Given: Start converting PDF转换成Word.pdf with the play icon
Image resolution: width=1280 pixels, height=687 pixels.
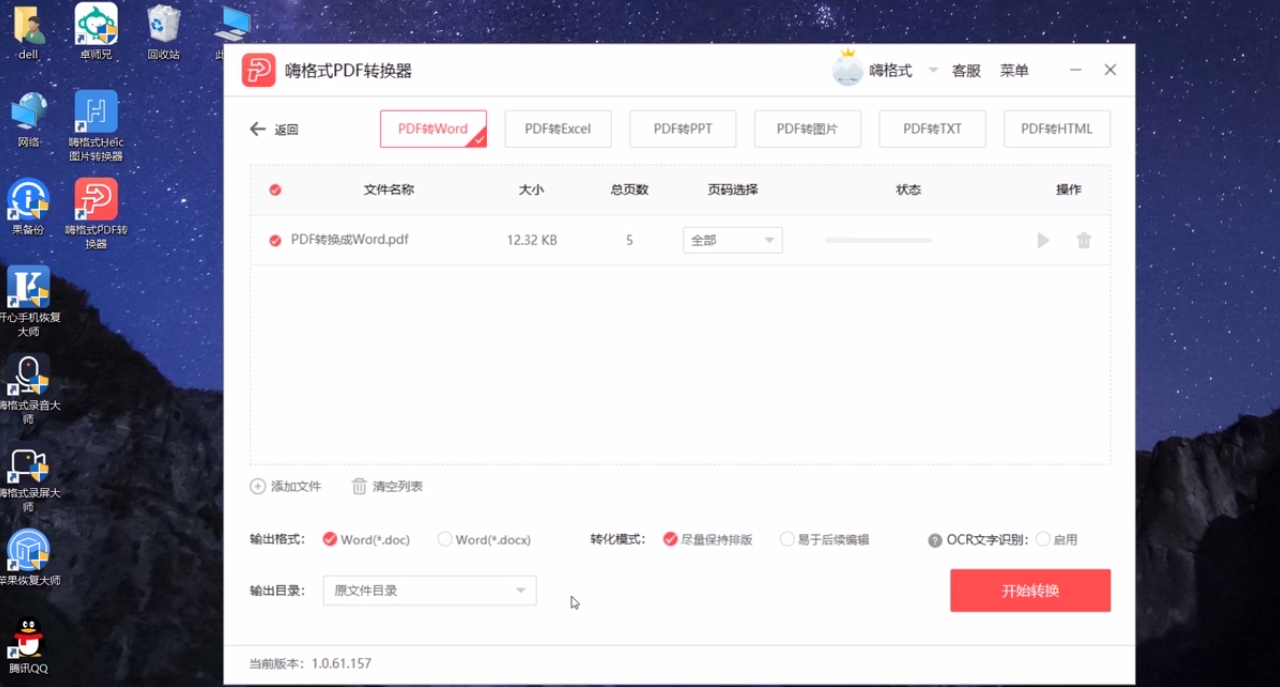Looking at the screenshot, I should [1043, 241].
